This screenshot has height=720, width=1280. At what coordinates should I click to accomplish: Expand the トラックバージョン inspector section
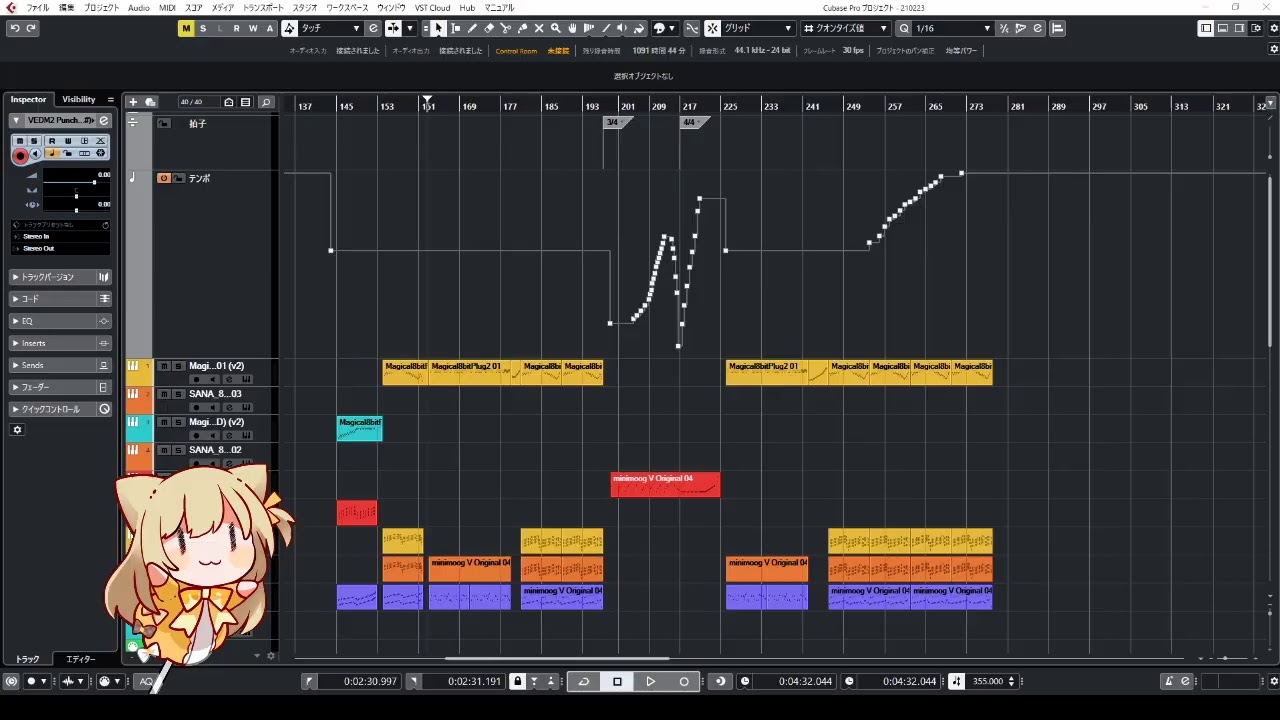tap(60, 277)
